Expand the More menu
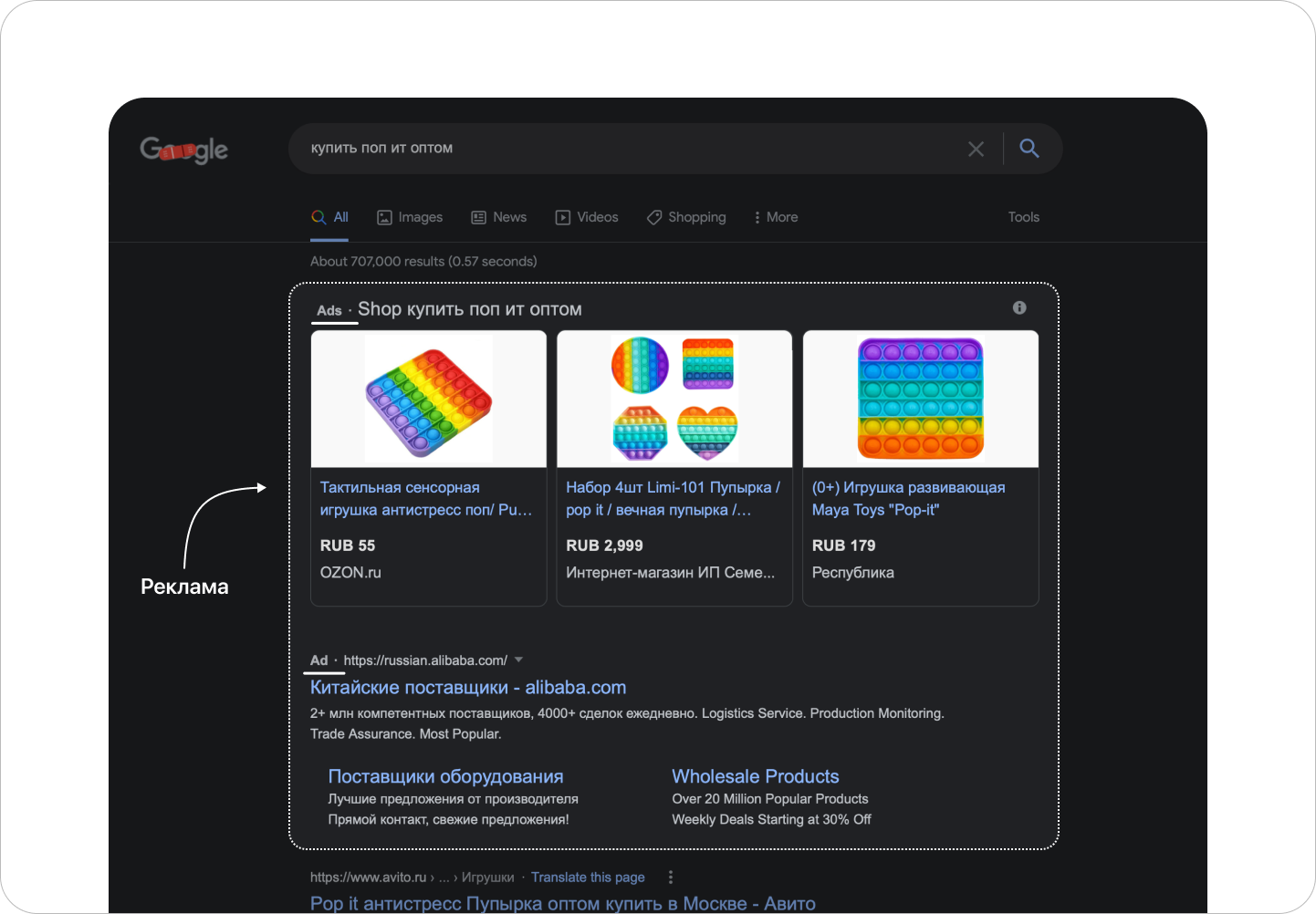 pos(776,217)
